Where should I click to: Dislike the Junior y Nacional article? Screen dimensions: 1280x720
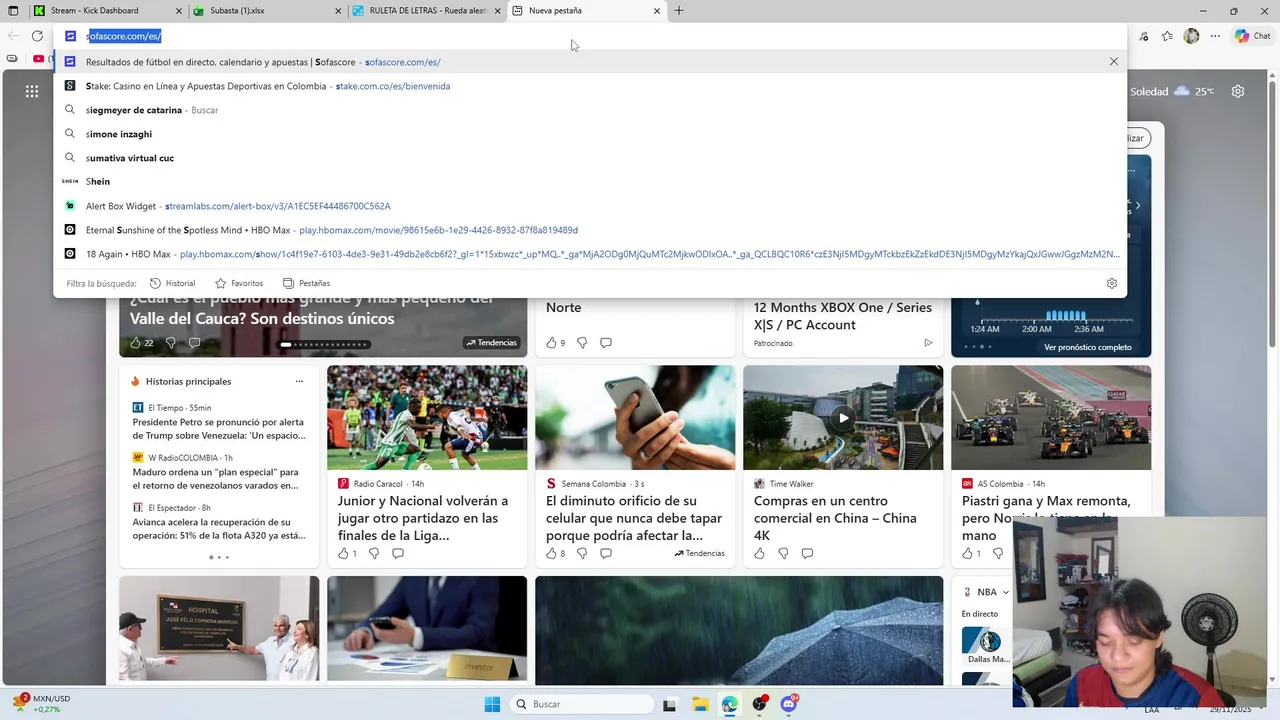point(374,553)
